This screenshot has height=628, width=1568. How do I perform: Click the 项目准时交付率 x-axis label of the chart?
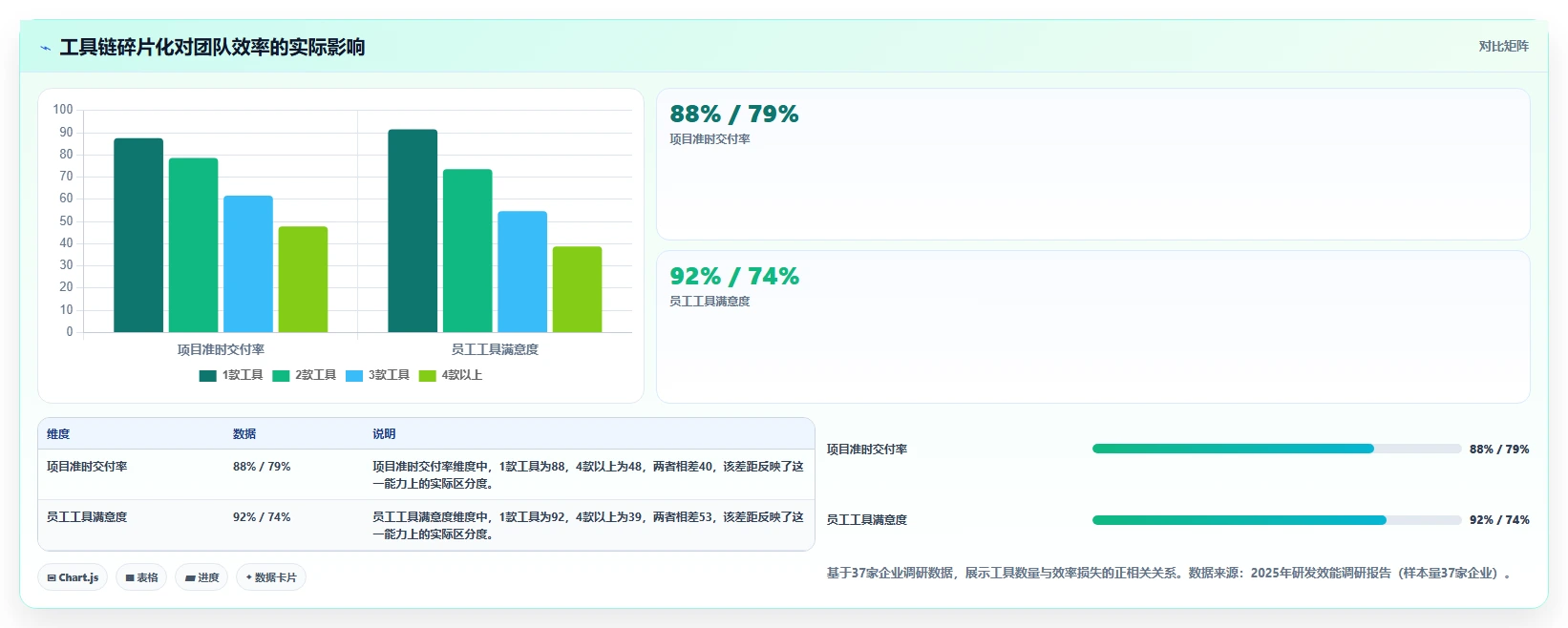coord(221,349)
